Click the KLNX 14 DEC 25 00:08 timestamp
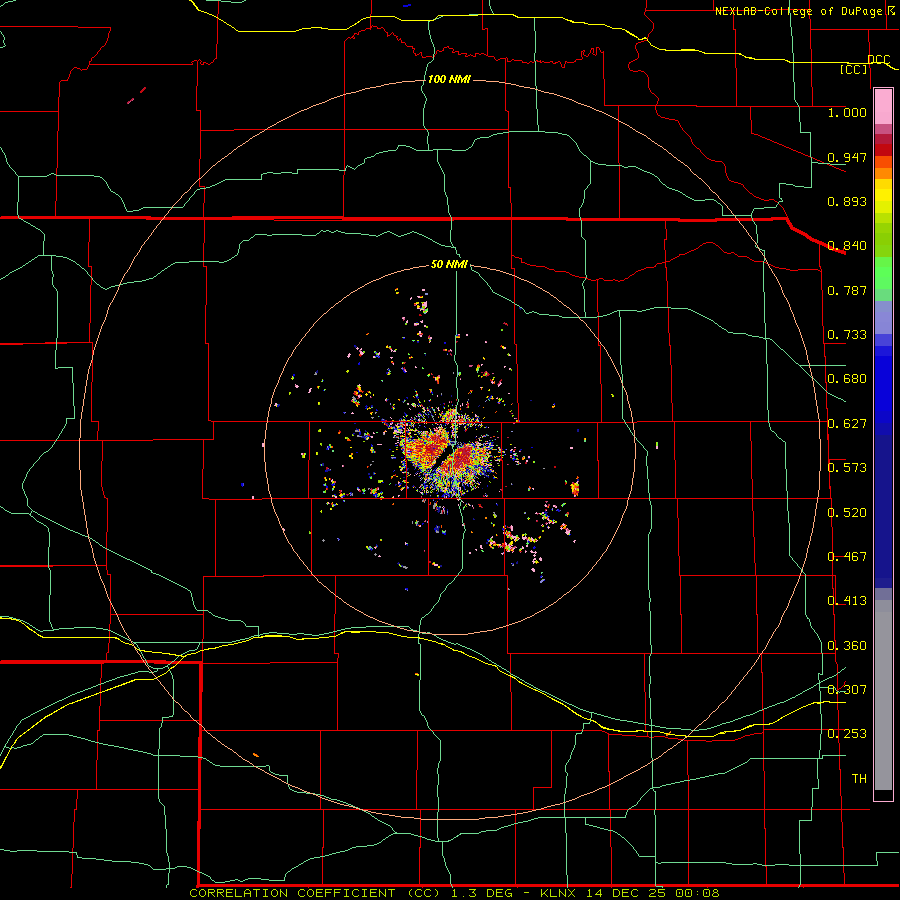This screenshot has height=900, width=900. tap(630, 893)
